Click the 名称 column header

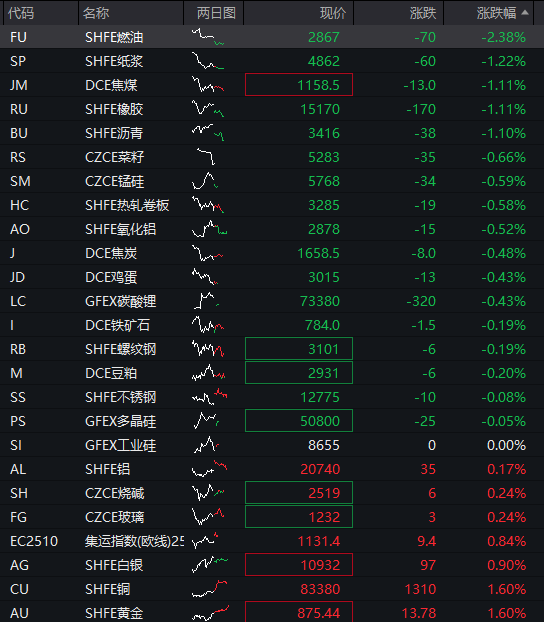[x=96, y=13]
